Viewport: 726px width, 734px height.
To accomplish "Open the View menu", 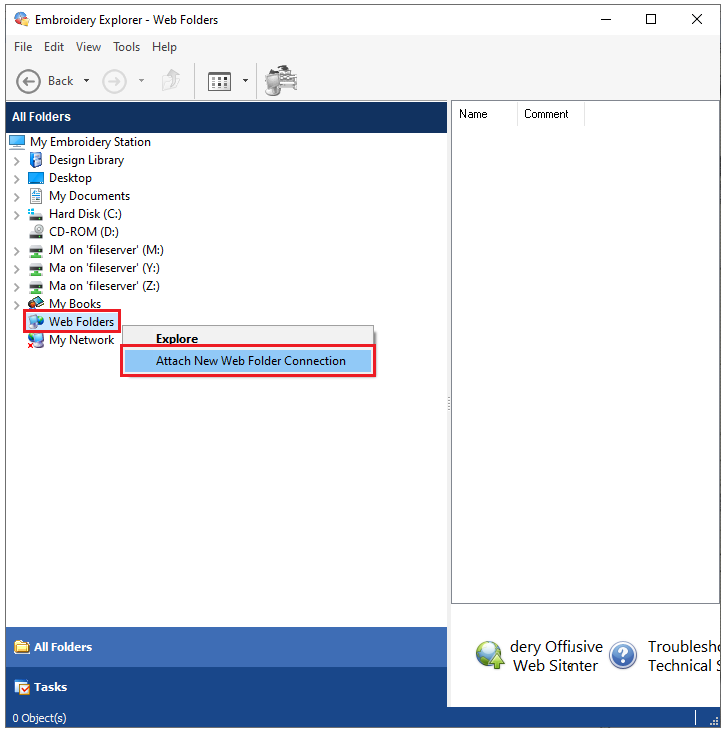I will (x=88, y=47).
